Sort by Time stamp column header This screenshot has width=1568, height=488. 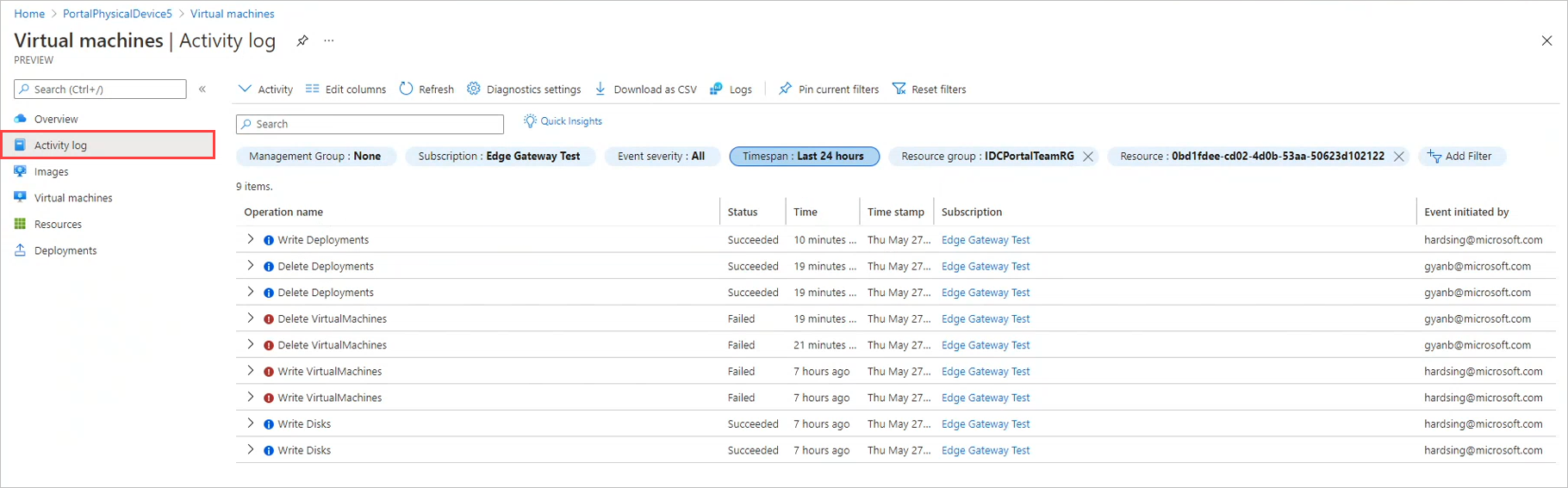pyautogui.click(x=896, y=212)
